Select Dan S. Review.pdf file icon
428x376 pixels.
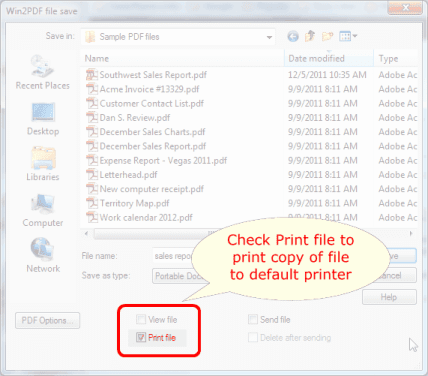(92, 118)
